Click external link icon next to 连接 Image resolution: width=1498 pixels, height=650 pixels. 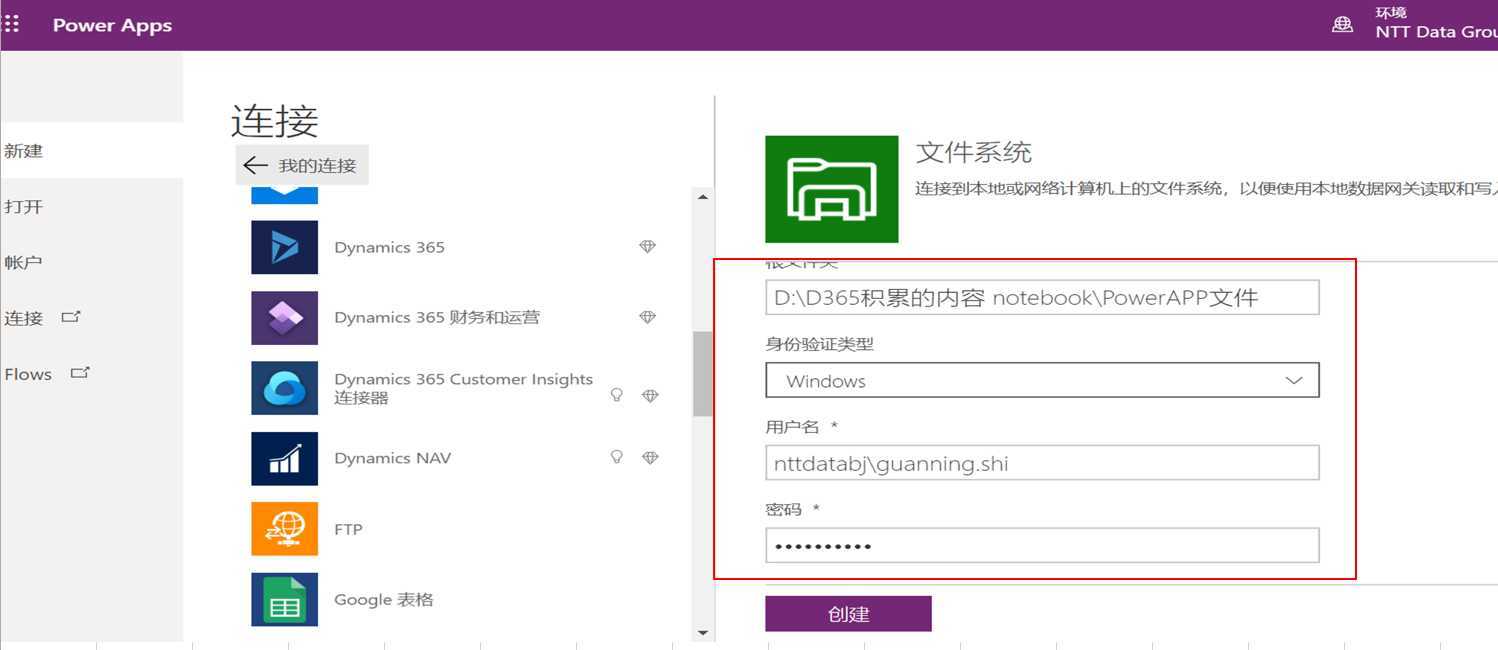coord(70,317)
